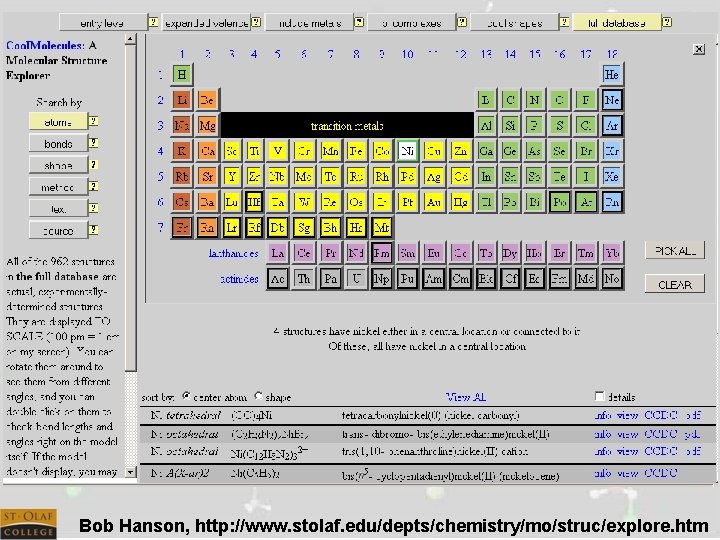Search by source button

58,230
